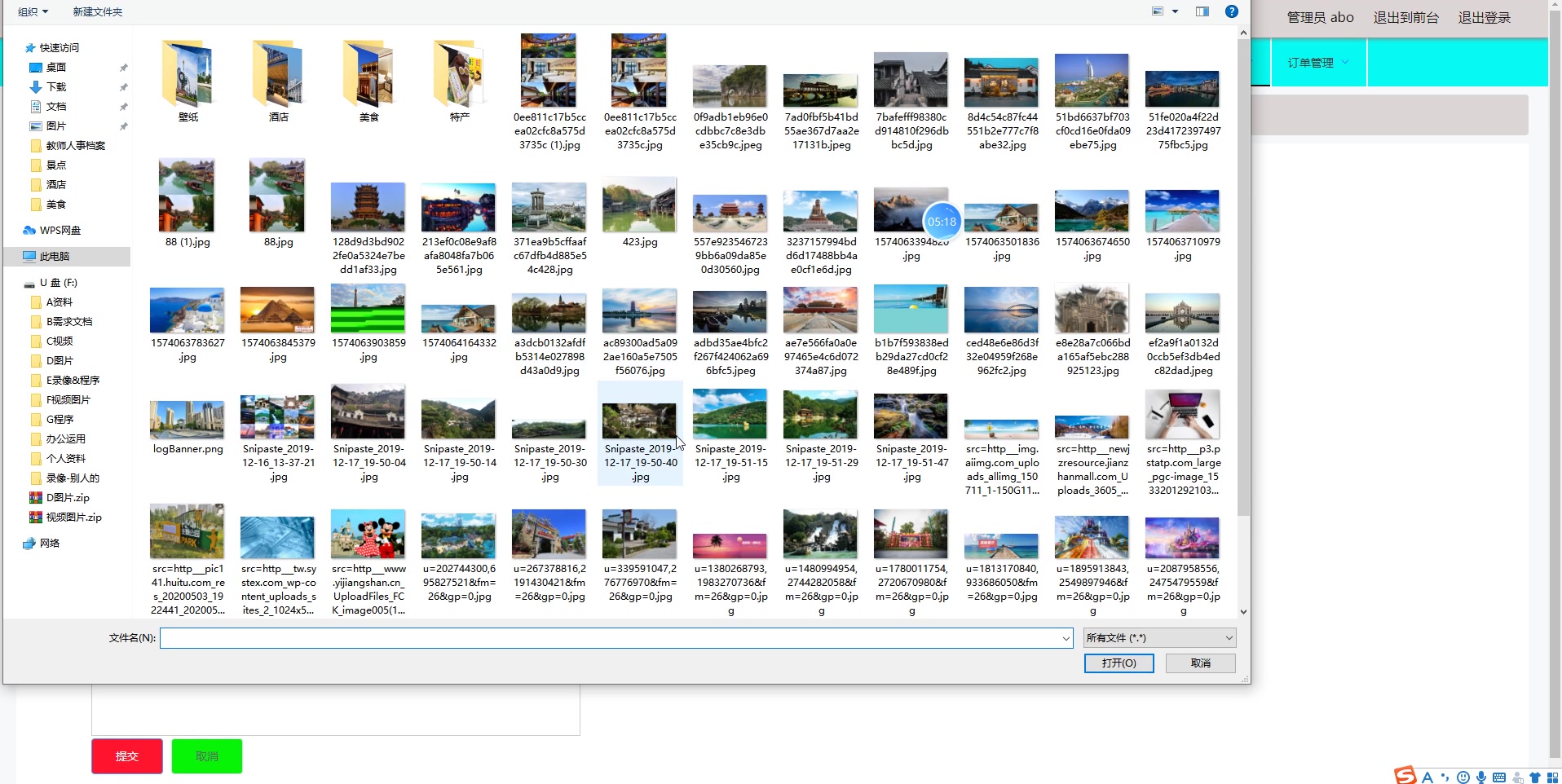The height and width of the screenshot is (784, 1562).
Task: Click Sogou input method S icon
Action: click(1405, 776)
